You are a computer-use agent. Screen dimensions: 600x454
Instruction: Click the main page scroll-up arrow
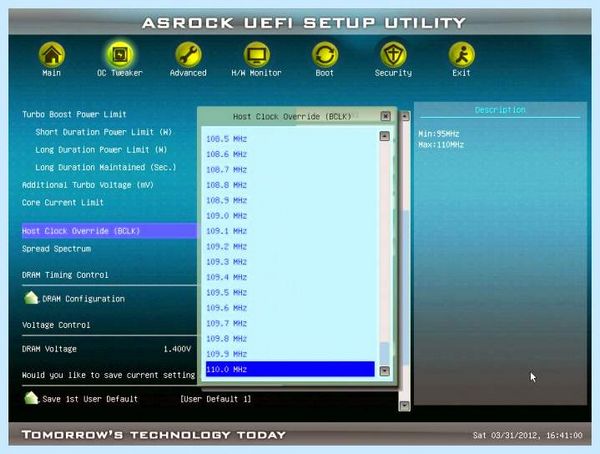point(405,116)
